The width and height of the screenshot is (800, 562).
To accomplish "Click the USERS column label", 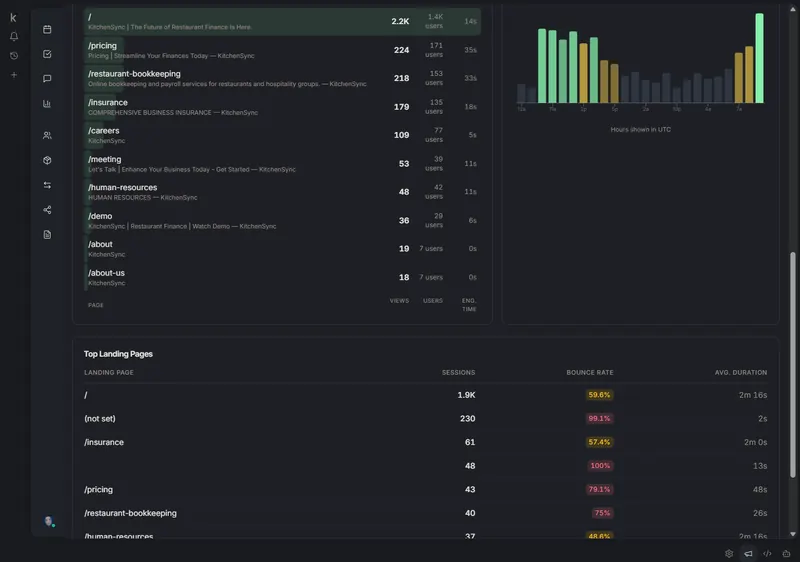I will [433, 301].
